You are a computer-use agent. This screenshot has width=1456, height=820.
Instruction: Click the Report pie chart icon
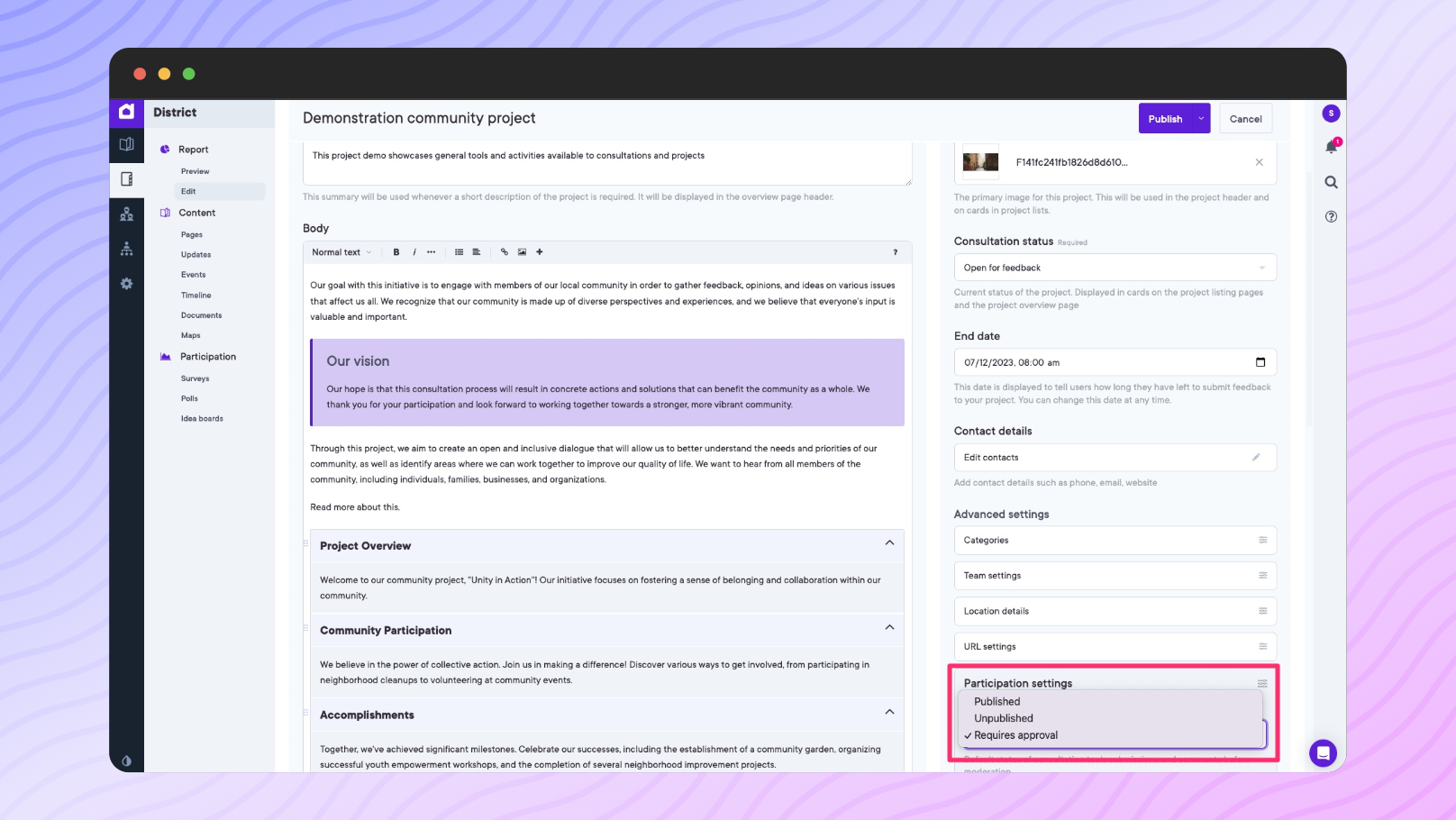(x=165, y=150)
